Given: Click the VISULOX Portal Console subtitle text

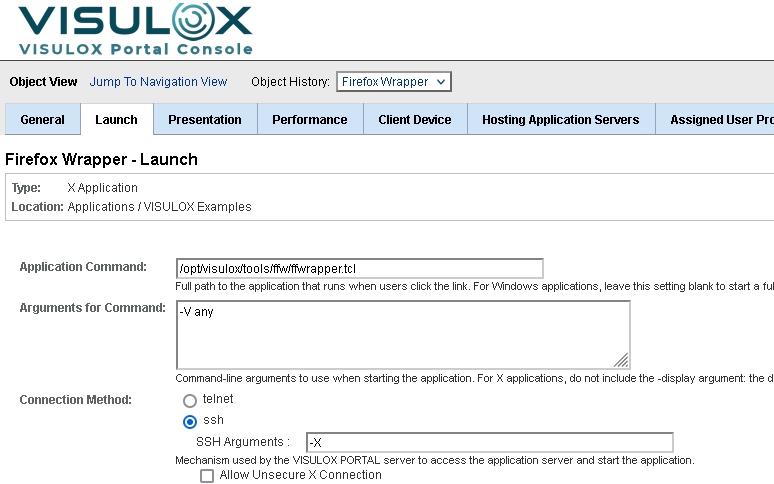Looking at the screenshot, I should (x=135, y=49).
